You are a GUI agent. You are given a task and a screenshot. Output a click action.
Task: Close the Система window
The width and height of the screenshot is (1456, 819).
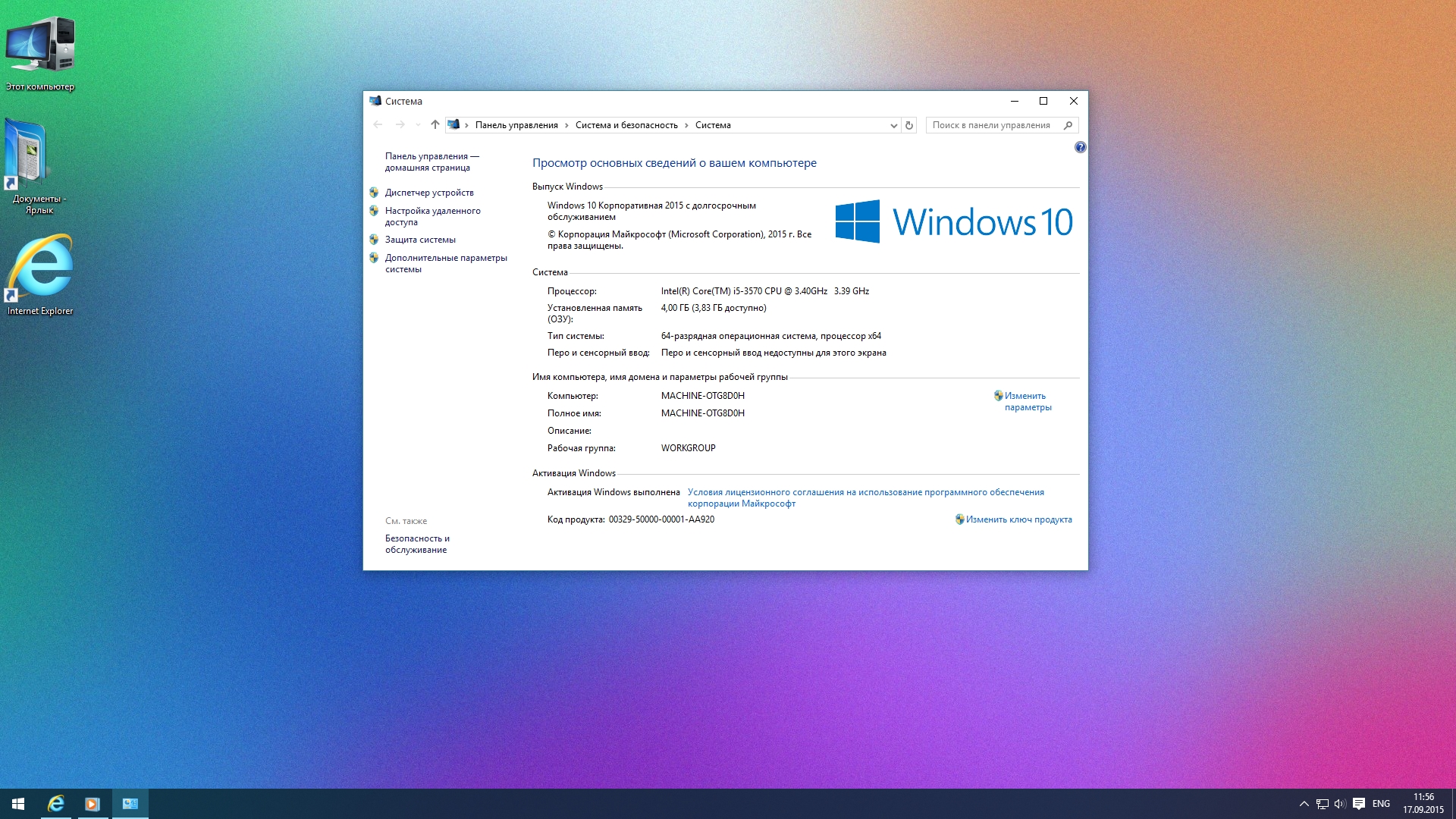point(1073,101)
